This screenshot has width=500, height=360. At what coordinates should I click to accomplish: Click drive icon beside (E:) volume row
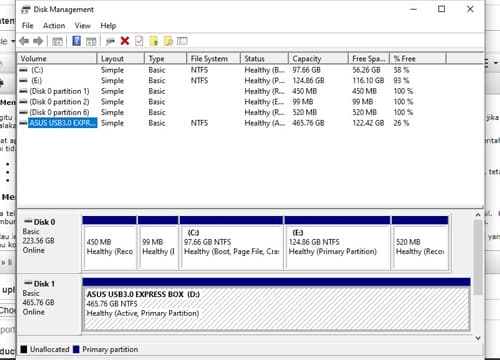click(x=24, y=81)
